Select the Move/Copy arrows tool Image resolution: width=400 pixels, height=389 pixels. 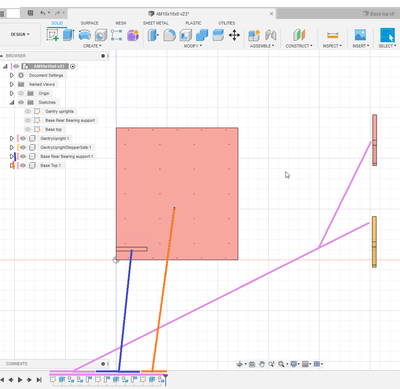(234, 35)
